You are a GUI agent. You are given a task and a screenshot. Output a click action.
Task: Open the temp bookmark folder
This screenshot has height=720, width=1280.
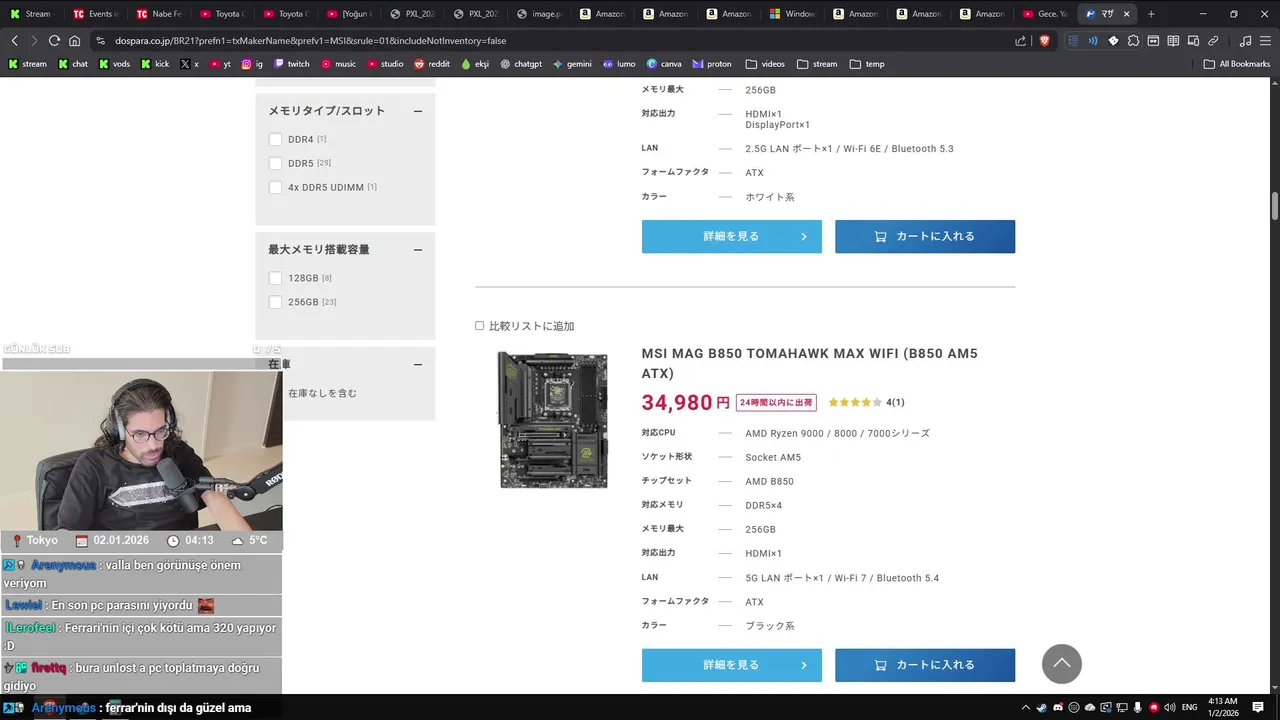coord(867,64)
